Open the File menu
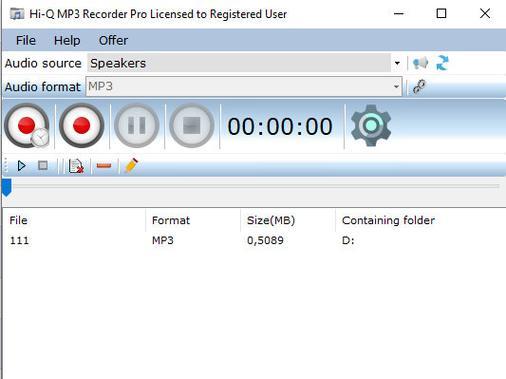The image size is (506, 379). (26, 40)
